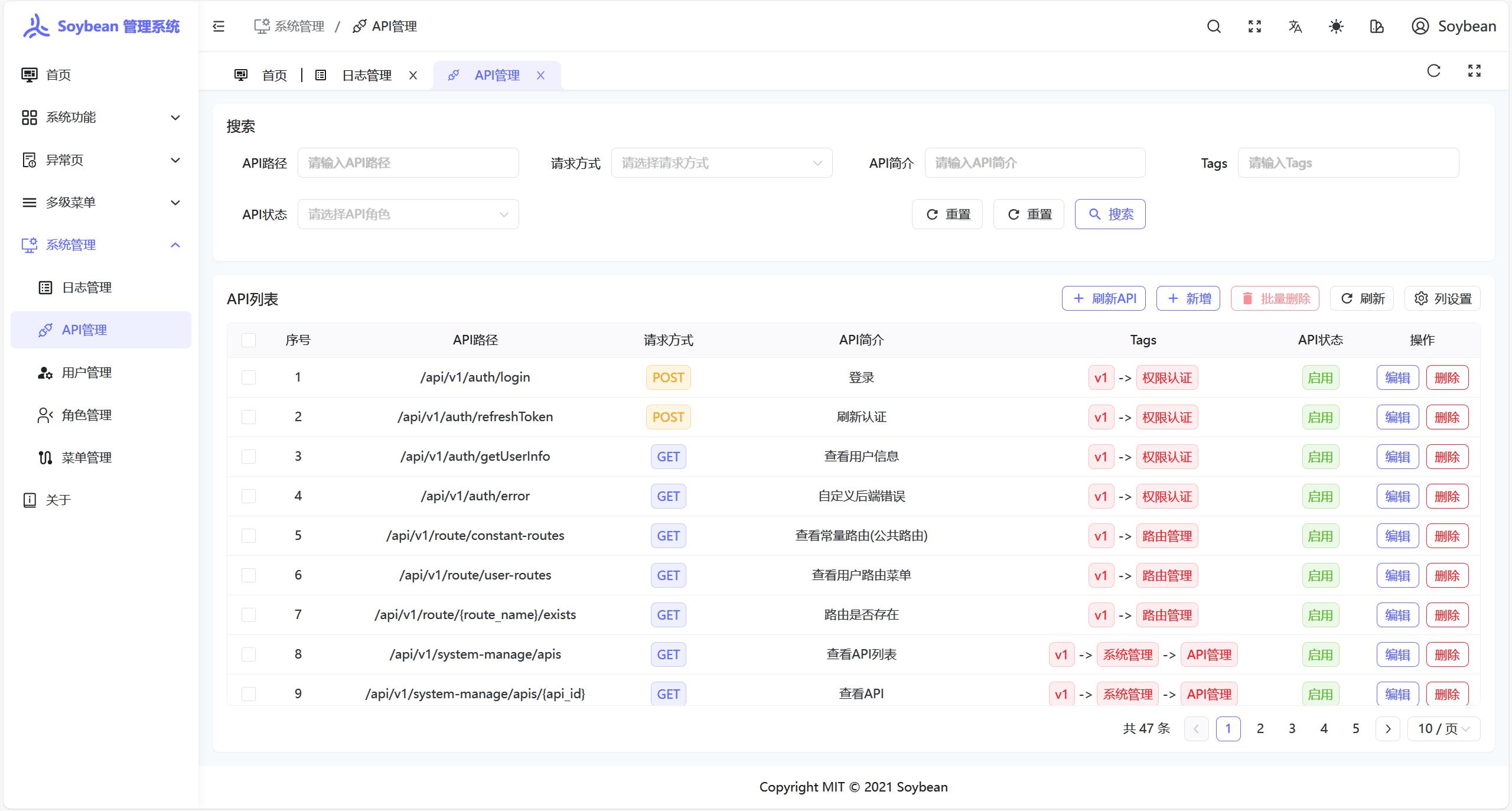This screenshot has width=1512, height=811.
Task: Expand the 系统功能 sidebar menu
Action: [x=100, y=118]
